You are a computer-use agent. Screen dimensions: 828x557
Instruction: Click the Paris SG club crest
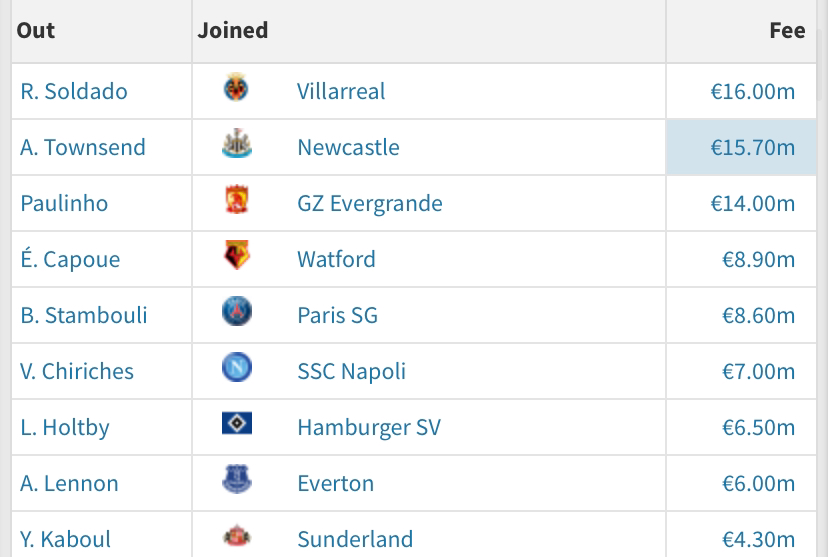237,311
